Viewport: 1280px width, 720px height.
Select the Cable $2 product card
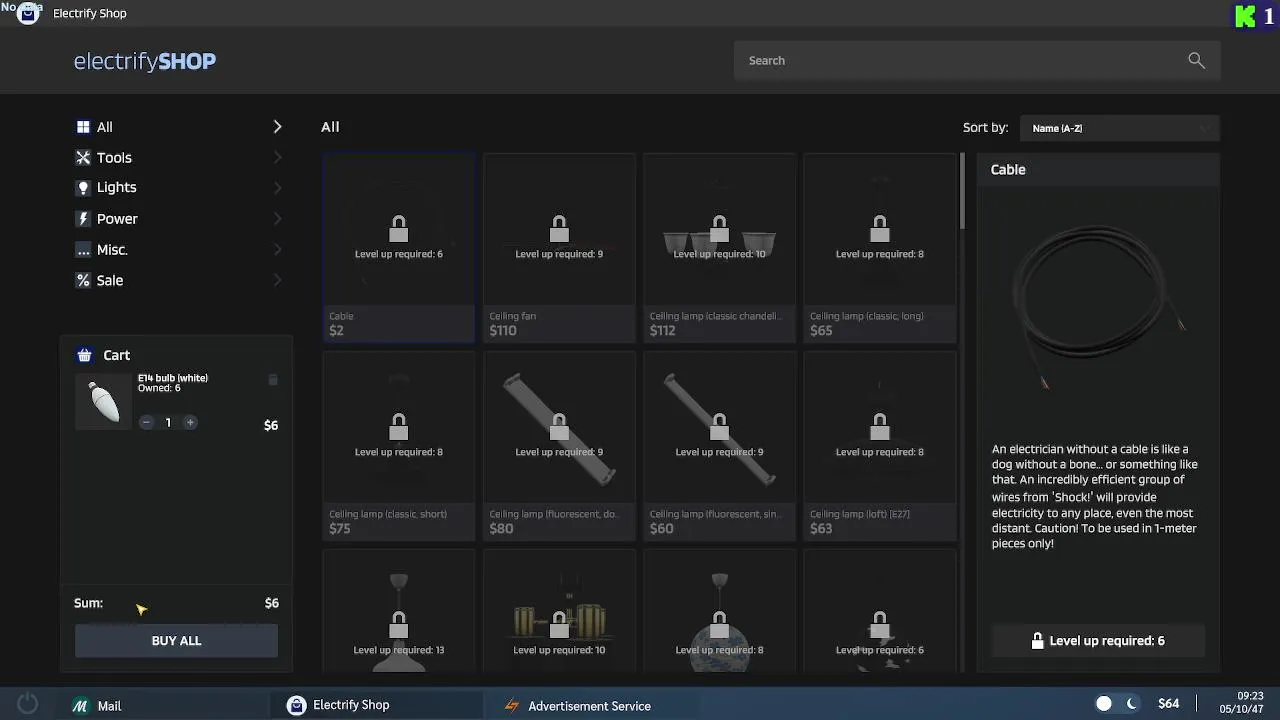399,248
